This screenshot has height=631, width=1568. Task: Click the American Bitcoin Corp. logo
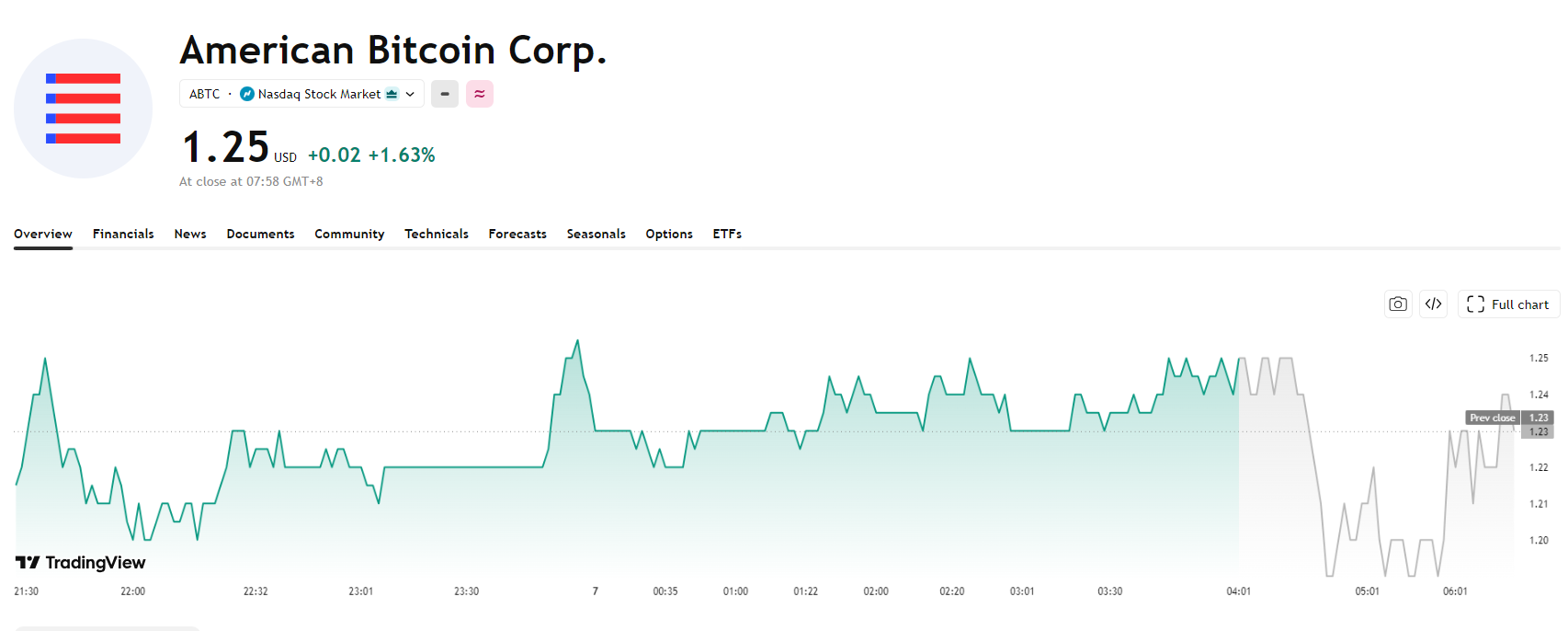(x=84, y=109)
